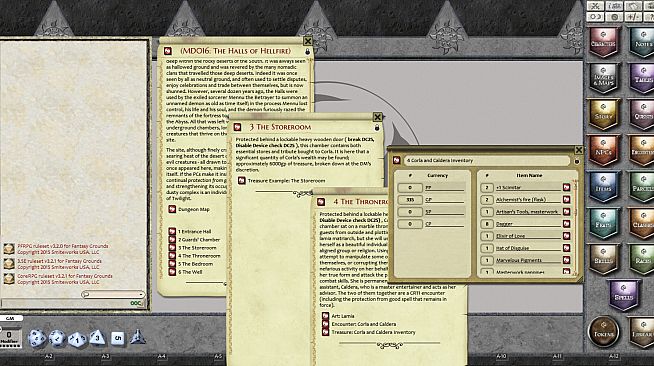Open the Images & Maps banner
The width and height of the screenshot is (654, 366).
pos(603,78)
